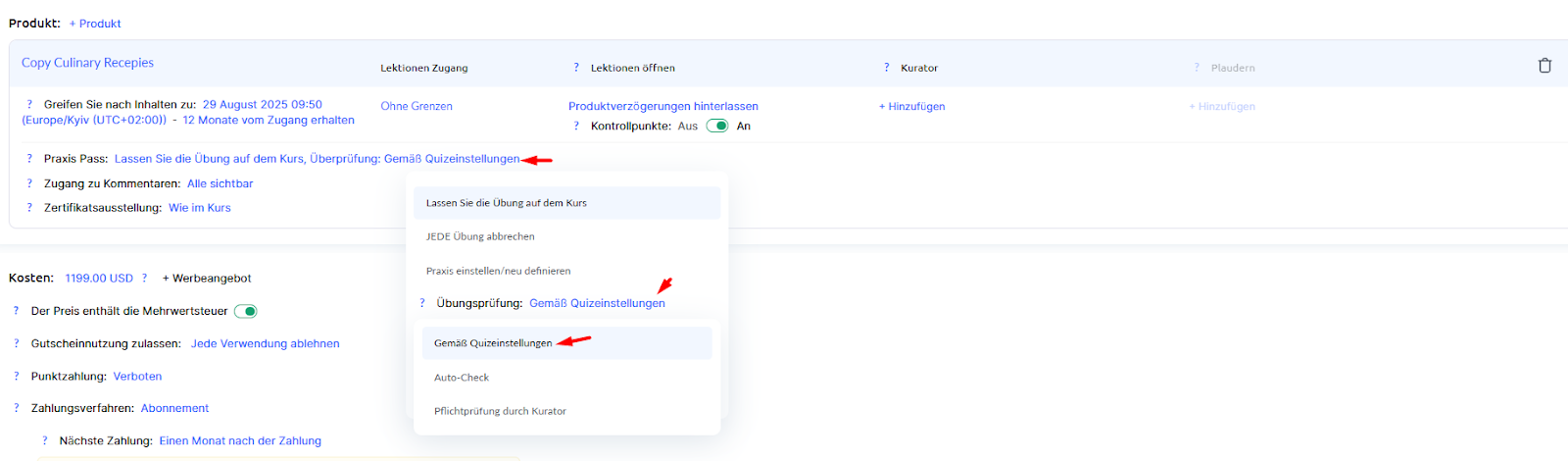This screenshot has height=461, width=1568.
Task: Toggle Der Preis enthält die Mehrwertsteuer switch
Action: [246, 312]
